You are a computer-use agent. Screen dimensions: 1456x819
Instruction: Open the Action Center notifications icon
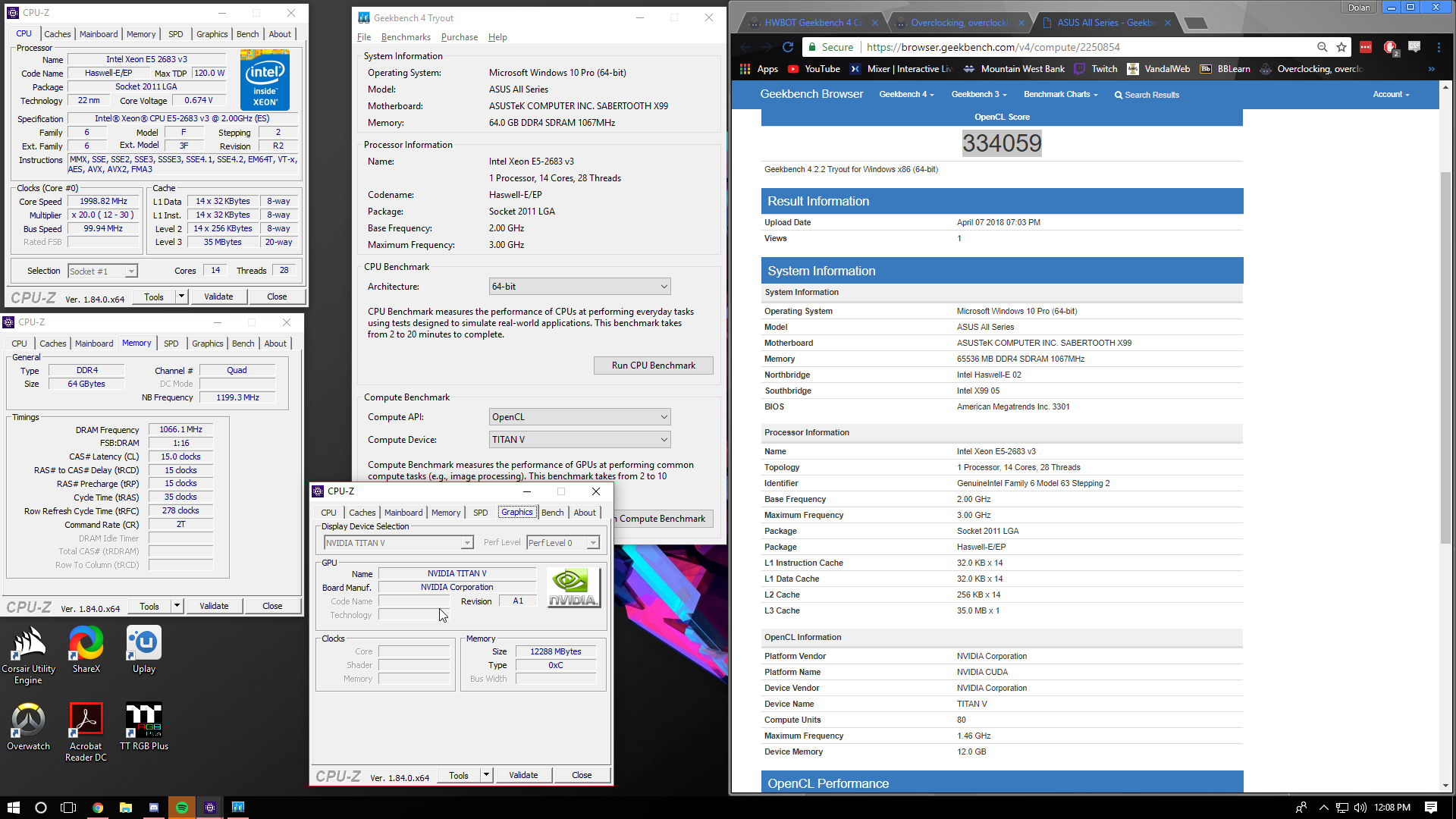[x=1431, y=808]
